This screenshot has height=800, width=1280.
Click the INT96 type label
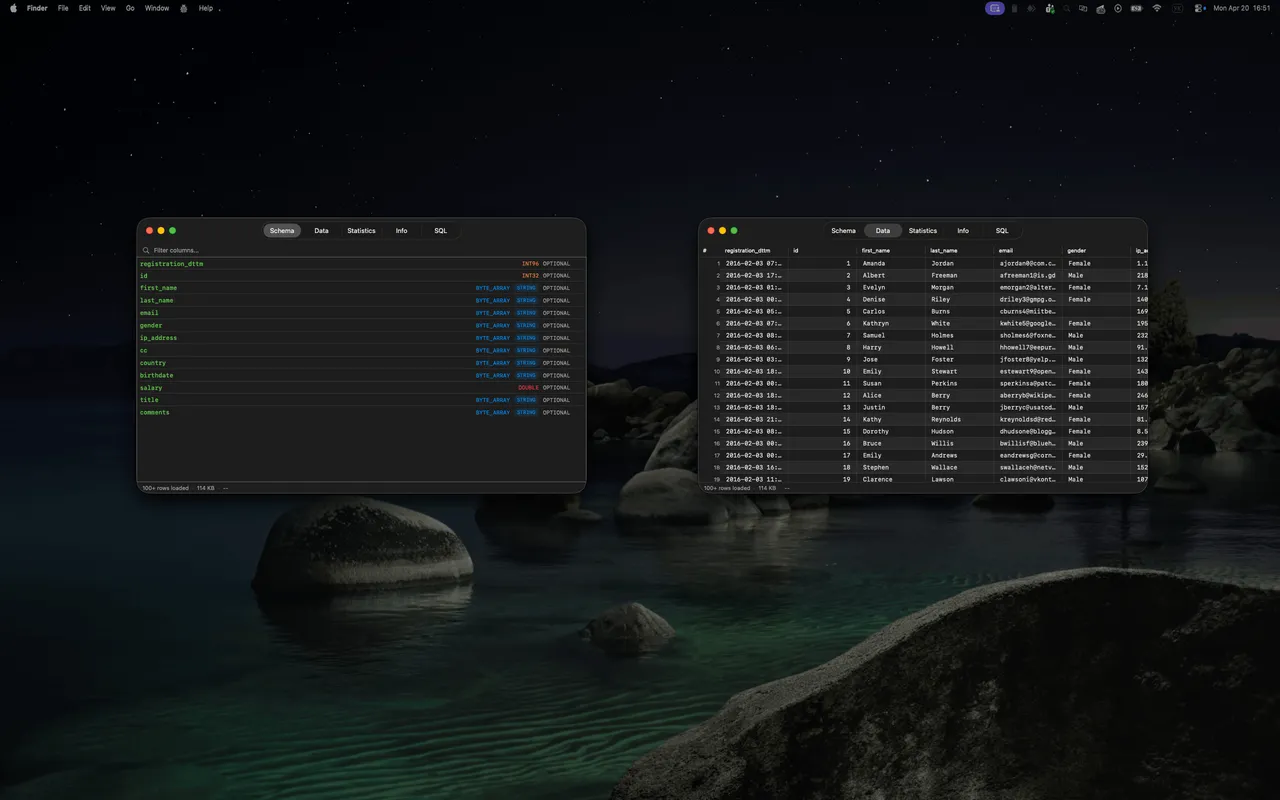[x=530, y=264]
